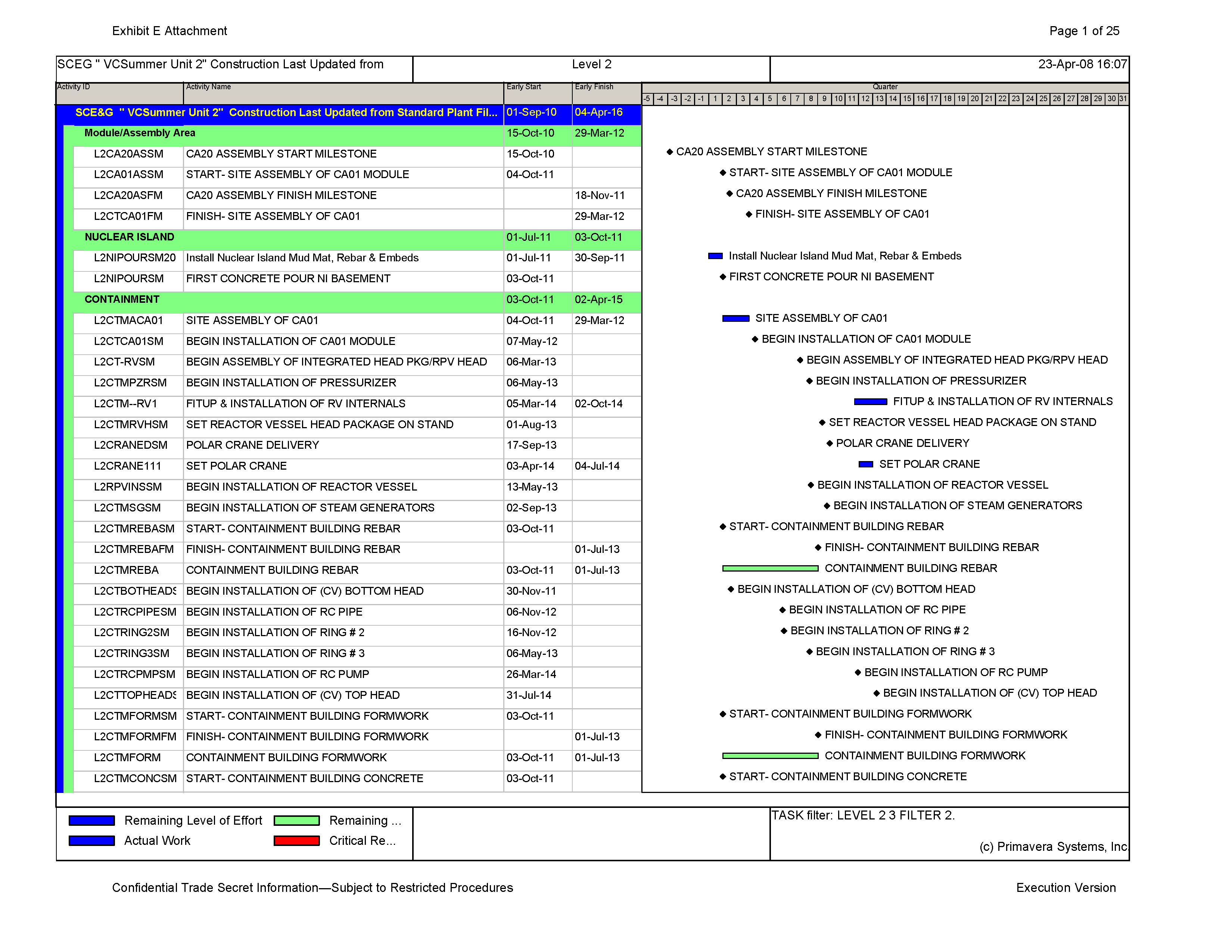Click the Actual Work blue legend swatch
The image size is (1232, 952).
[x=91, y=841]
